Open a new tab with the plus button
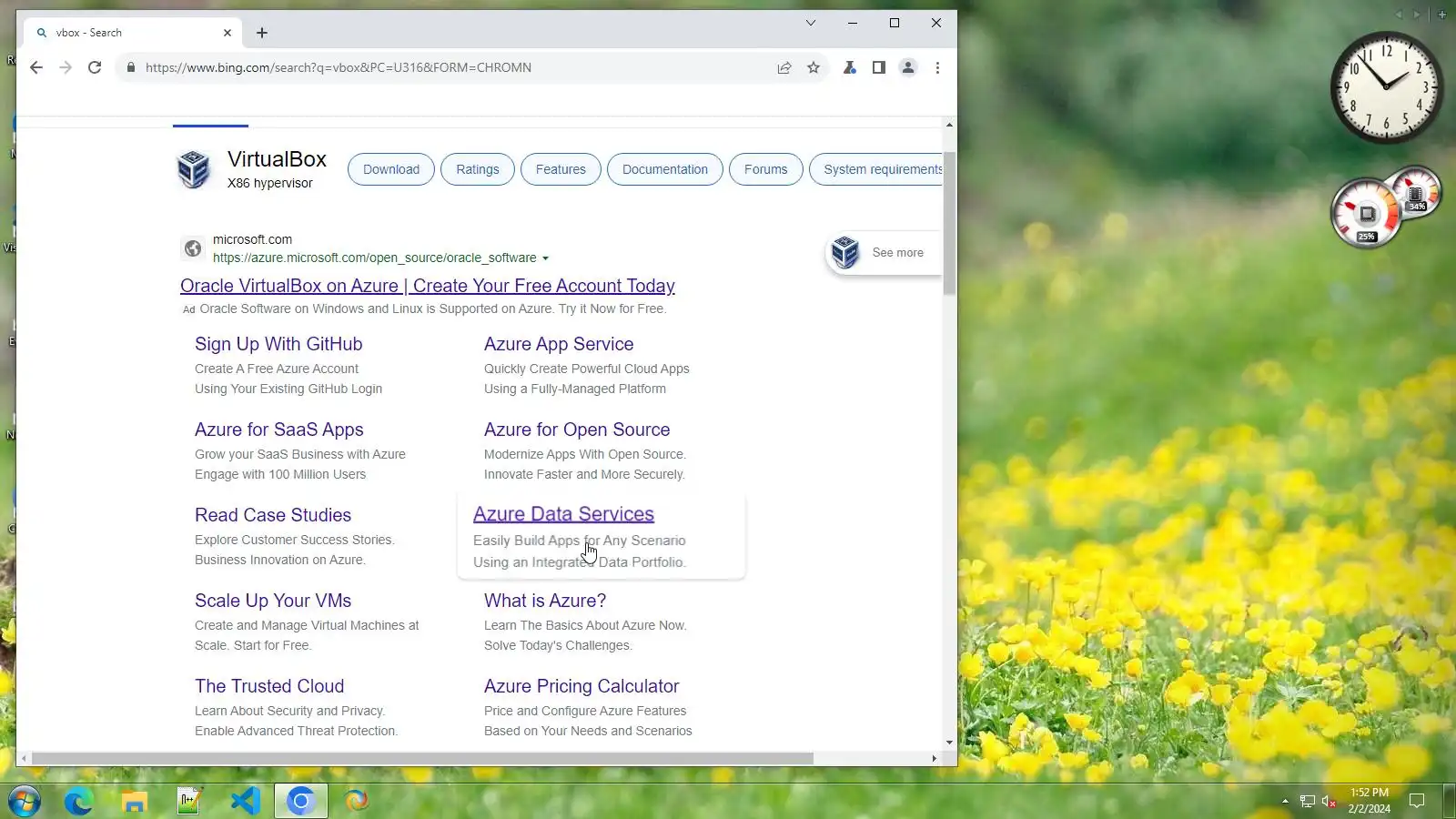1456x819 pixels. coord(262,33)
